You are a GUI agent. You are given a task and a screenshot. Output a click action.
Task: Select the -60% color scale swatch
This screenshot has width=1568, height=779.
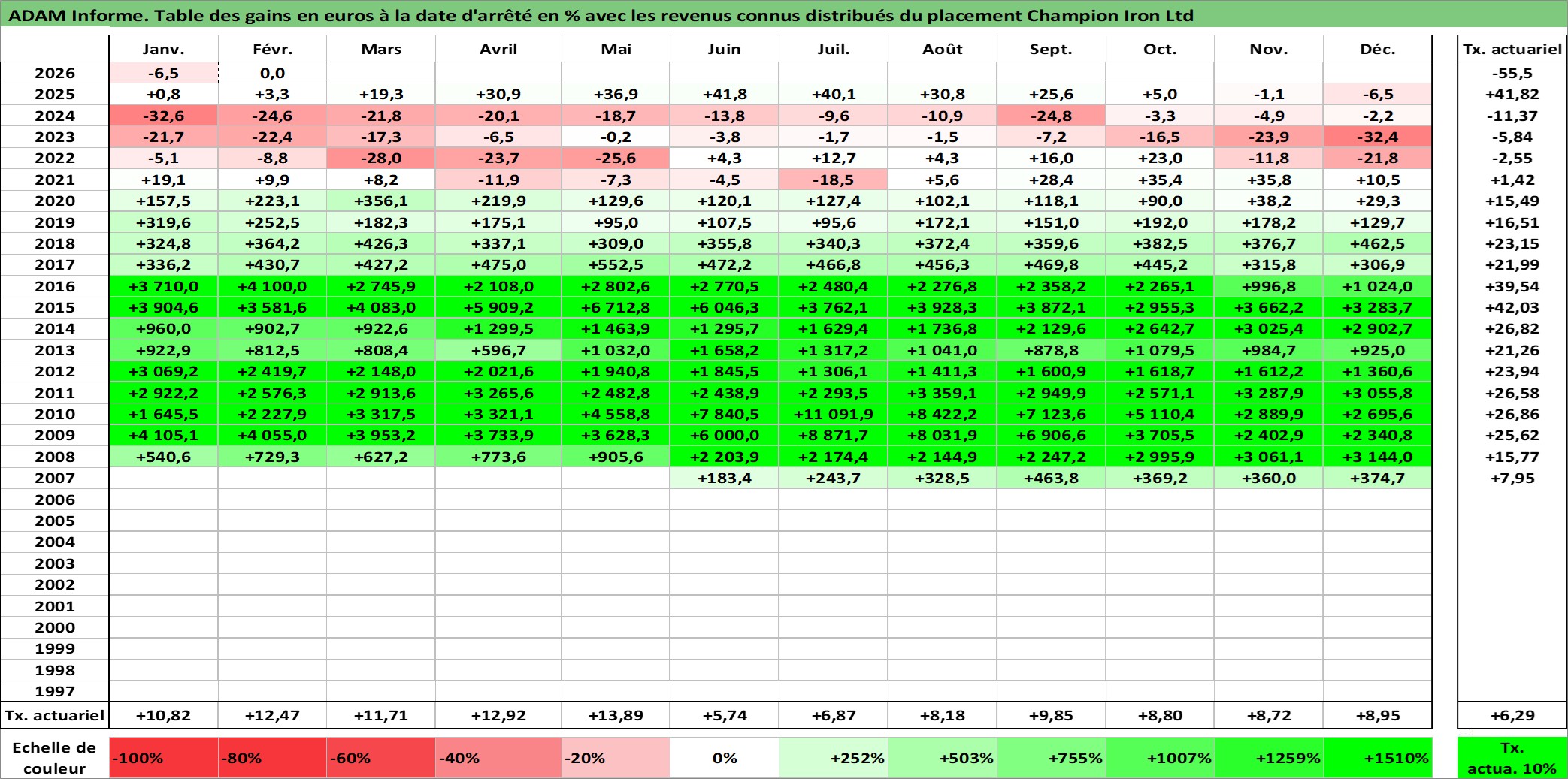tap(381, 758)
